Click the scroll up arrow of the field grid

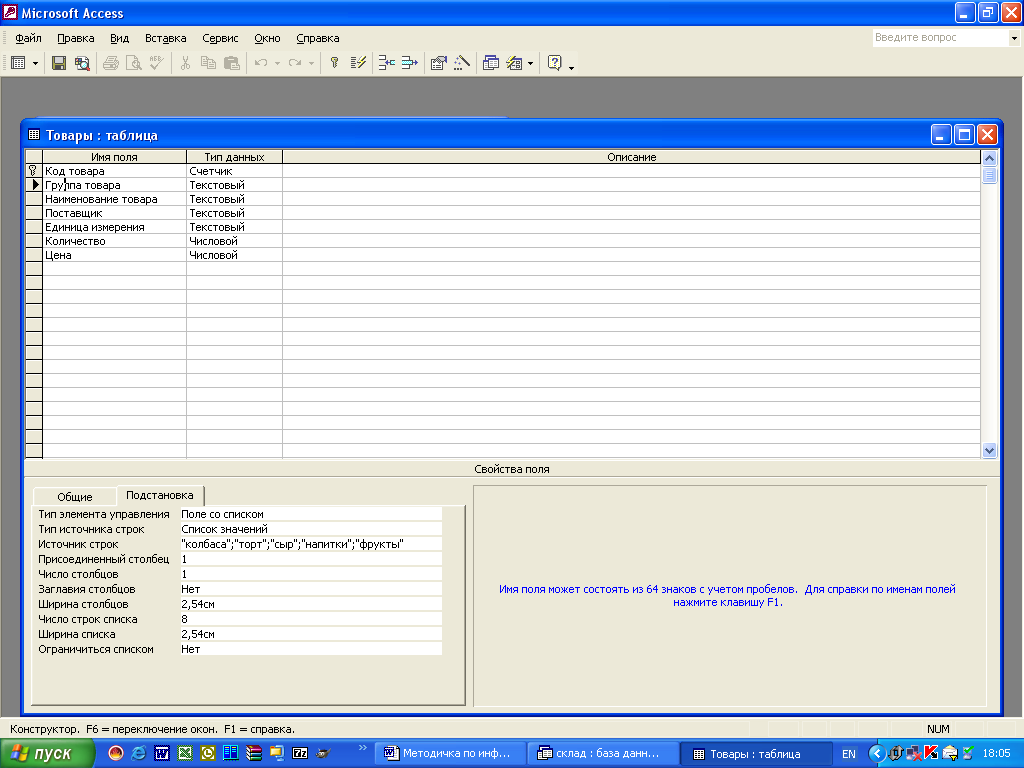989,157
